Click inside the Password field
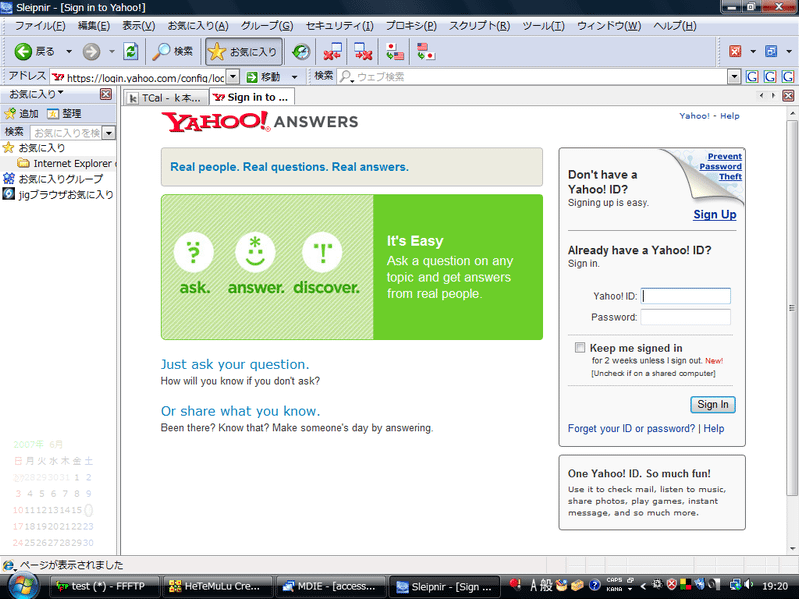 [x=685, y=317]
